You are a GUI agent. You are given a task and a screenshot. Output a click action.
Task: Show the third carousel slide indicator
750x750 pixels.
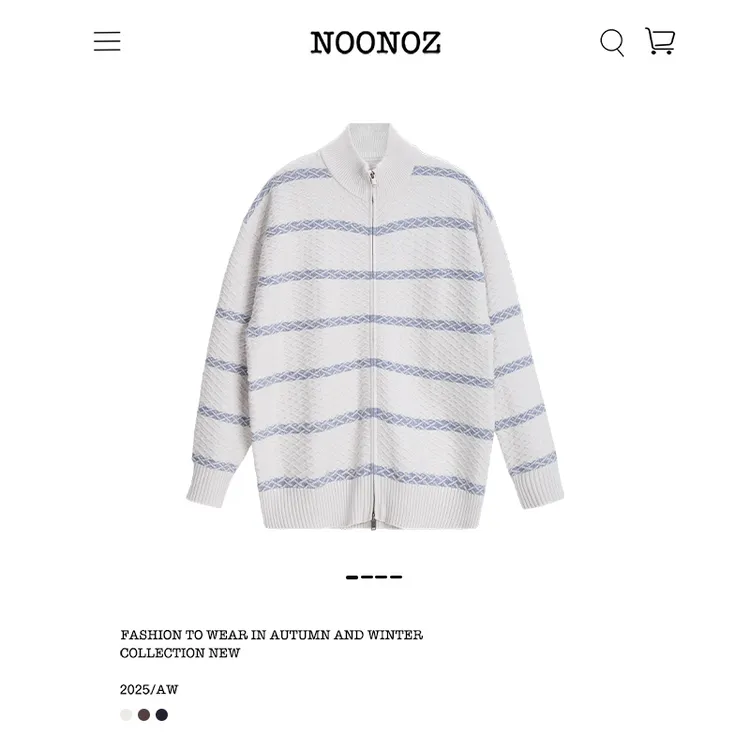coord(381,577)
